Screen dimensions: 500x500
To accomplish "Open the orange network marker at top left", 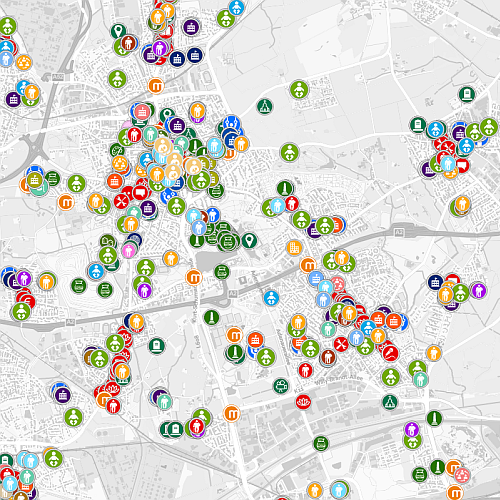I will click(24, 62).
